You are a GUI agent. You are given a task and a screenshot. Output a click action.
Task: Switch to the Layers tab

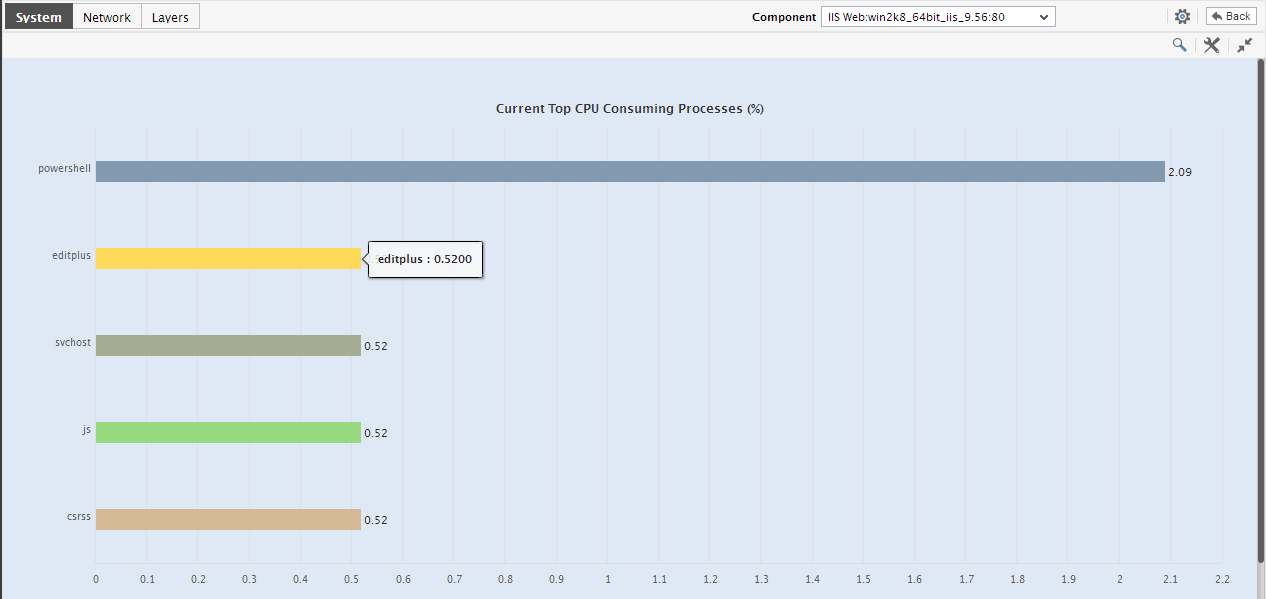click(x=170, y=17)
